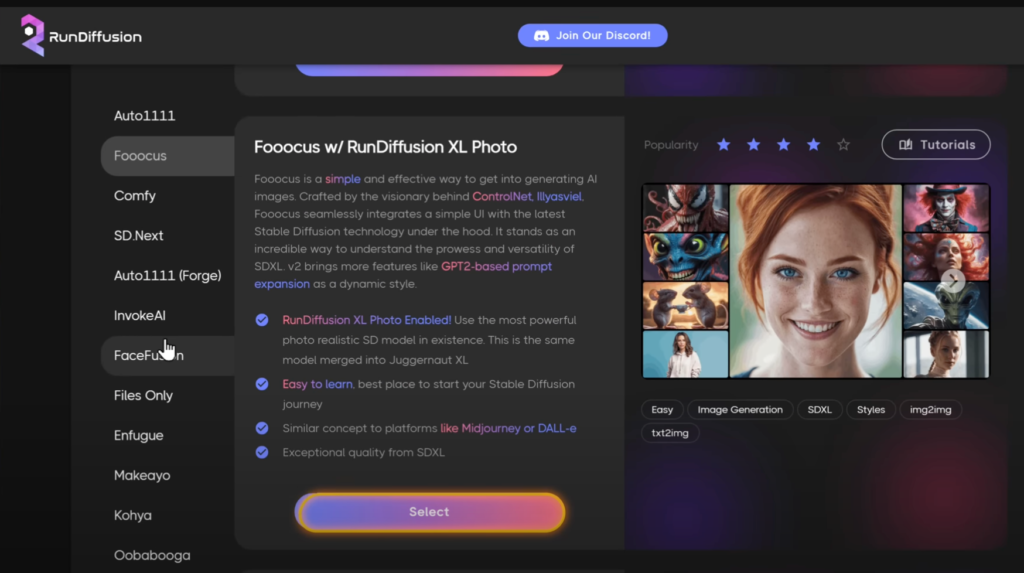The height and width of the screenshot is (573, 1024).
Task: Click the first popularity star
Action: coord(723,144)
